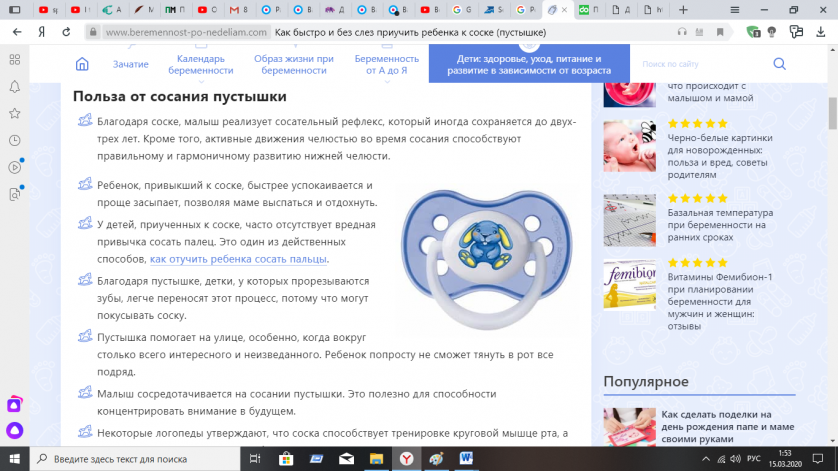The height and width of the screenshot is (471, 838).
Task: Open Word from the taskbar
Action: click(x=466, y=458)
